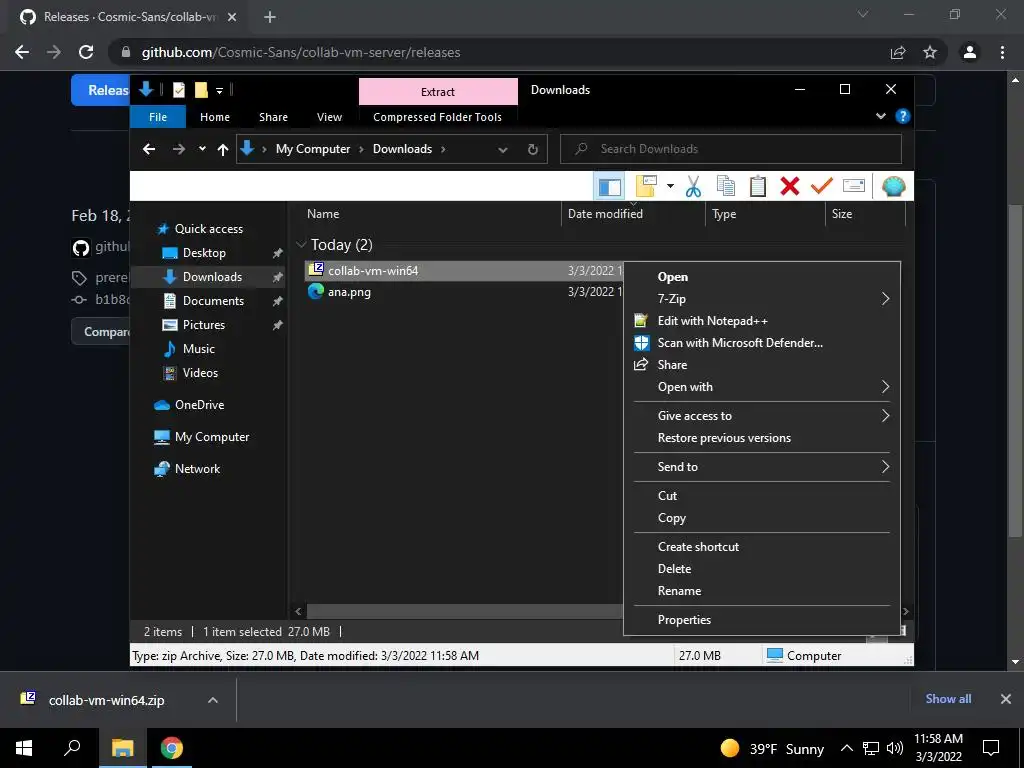Go back in Explorer navigation
The image size is (1024, 768).
149,150
